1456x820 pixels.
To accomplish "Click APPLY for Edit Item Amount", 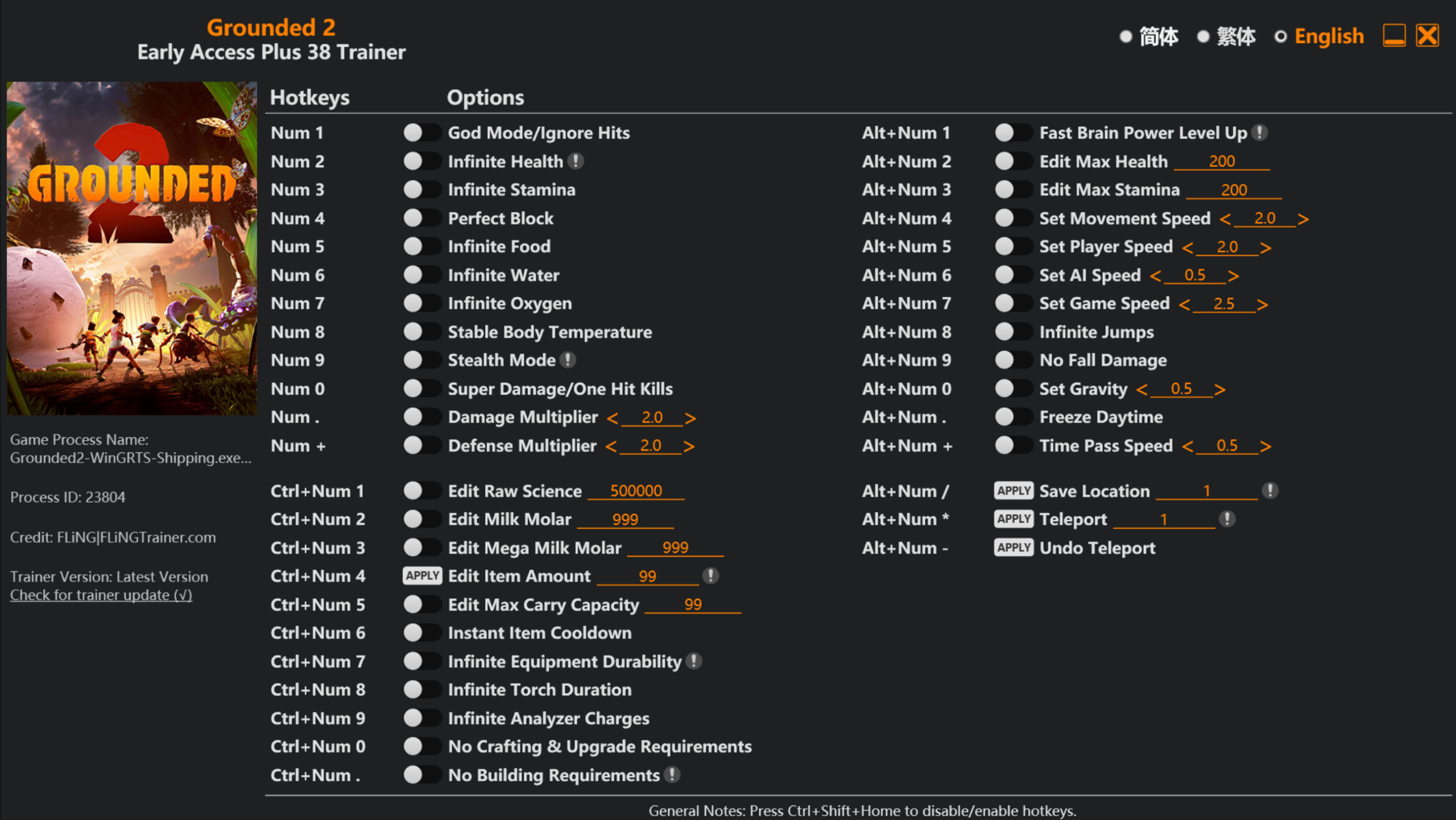I will [x=422, y=575].
